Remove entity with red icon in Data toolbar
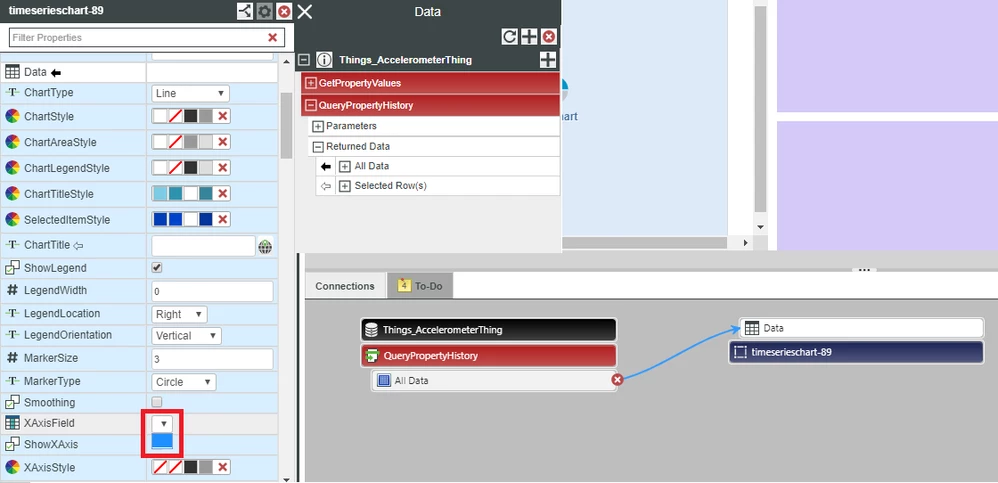 [549, 37]
